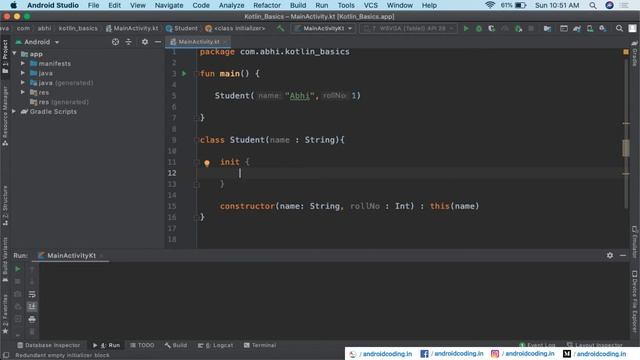Open the Analyze menu
Screen dimensions: 640x360
click(x=231, y=5)
